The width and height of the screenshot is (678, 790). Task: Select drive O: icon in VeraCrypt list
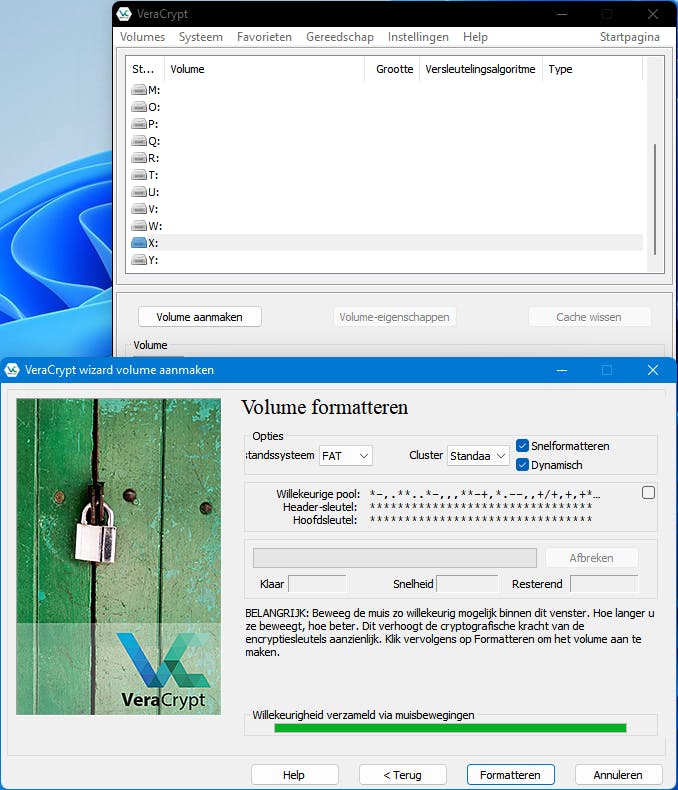(x=139, y=107)
